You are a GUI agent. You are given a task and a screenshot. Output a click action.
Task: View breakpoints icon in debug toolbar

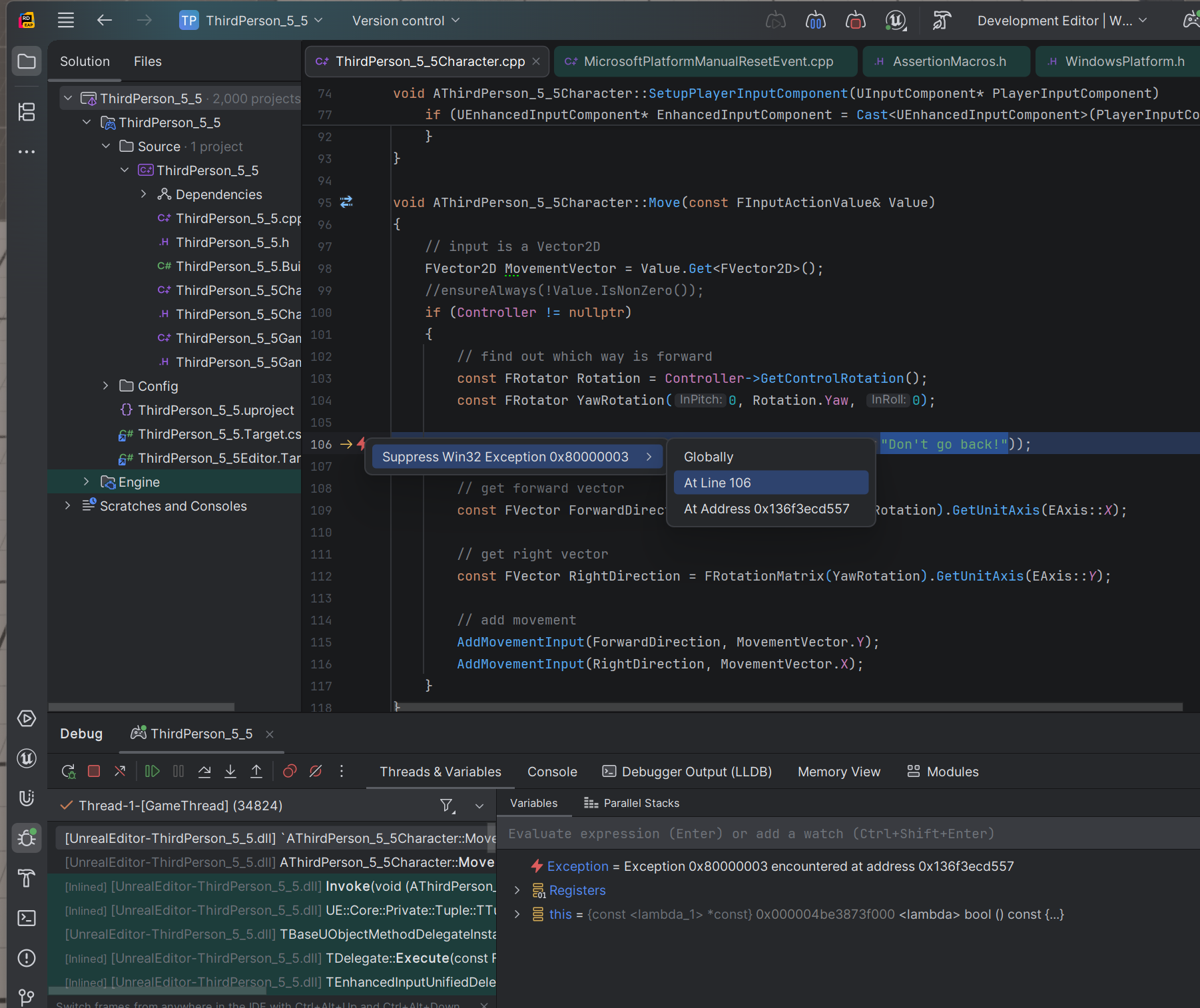click(x=290, y=771)
